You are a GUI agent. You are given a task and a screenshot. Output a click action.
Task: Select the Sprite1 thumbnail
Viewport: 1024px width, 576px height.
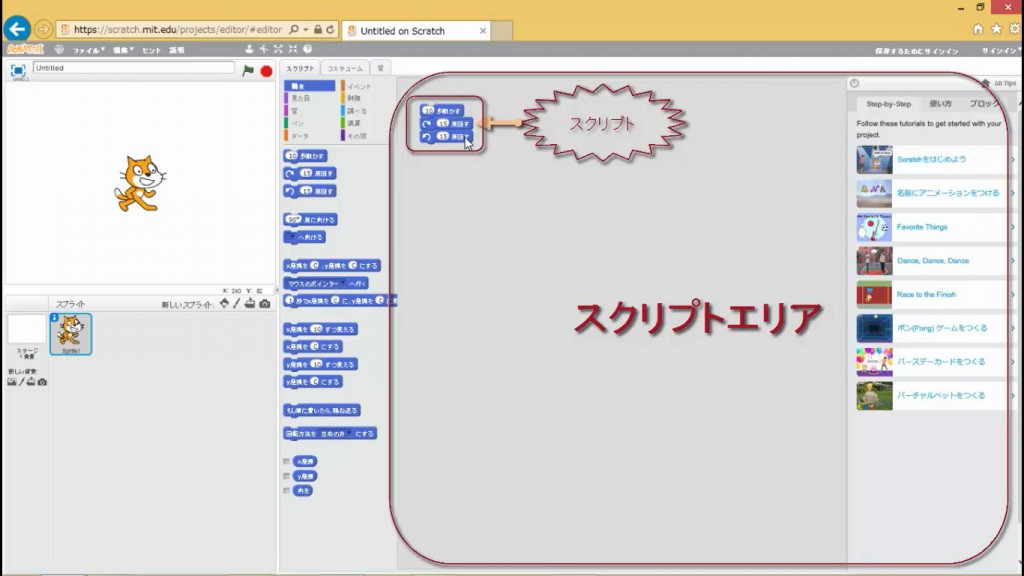[71, 334]
